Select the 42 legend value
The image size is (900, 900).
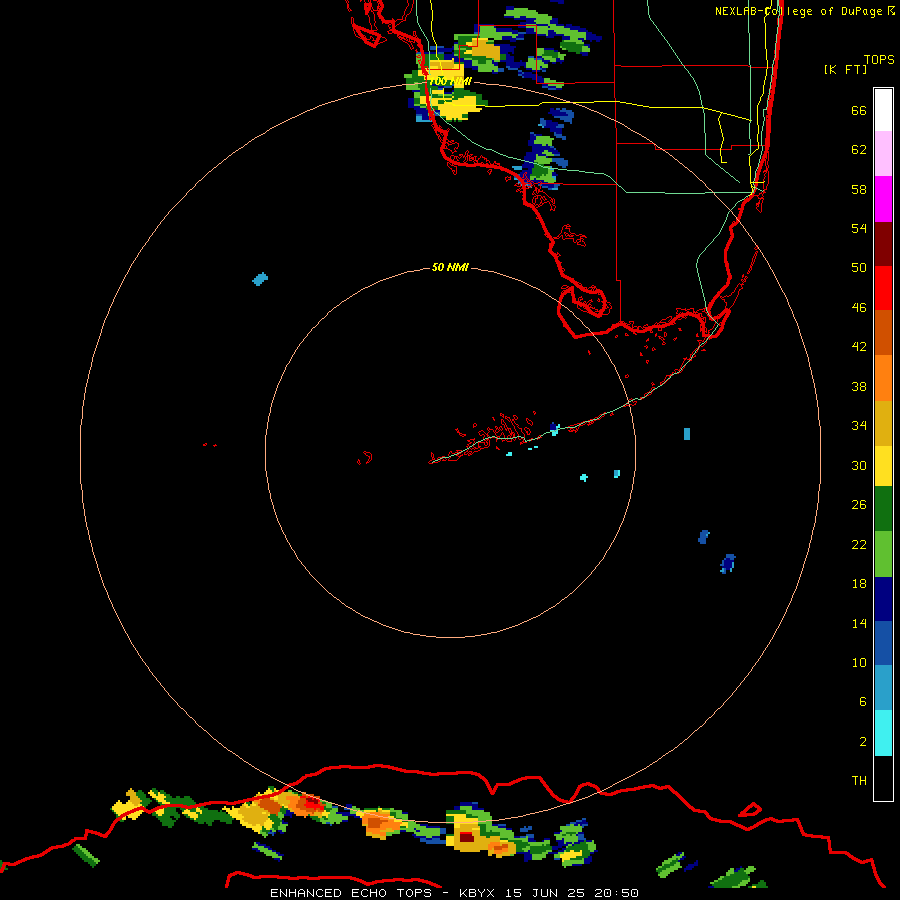[859, 347]
